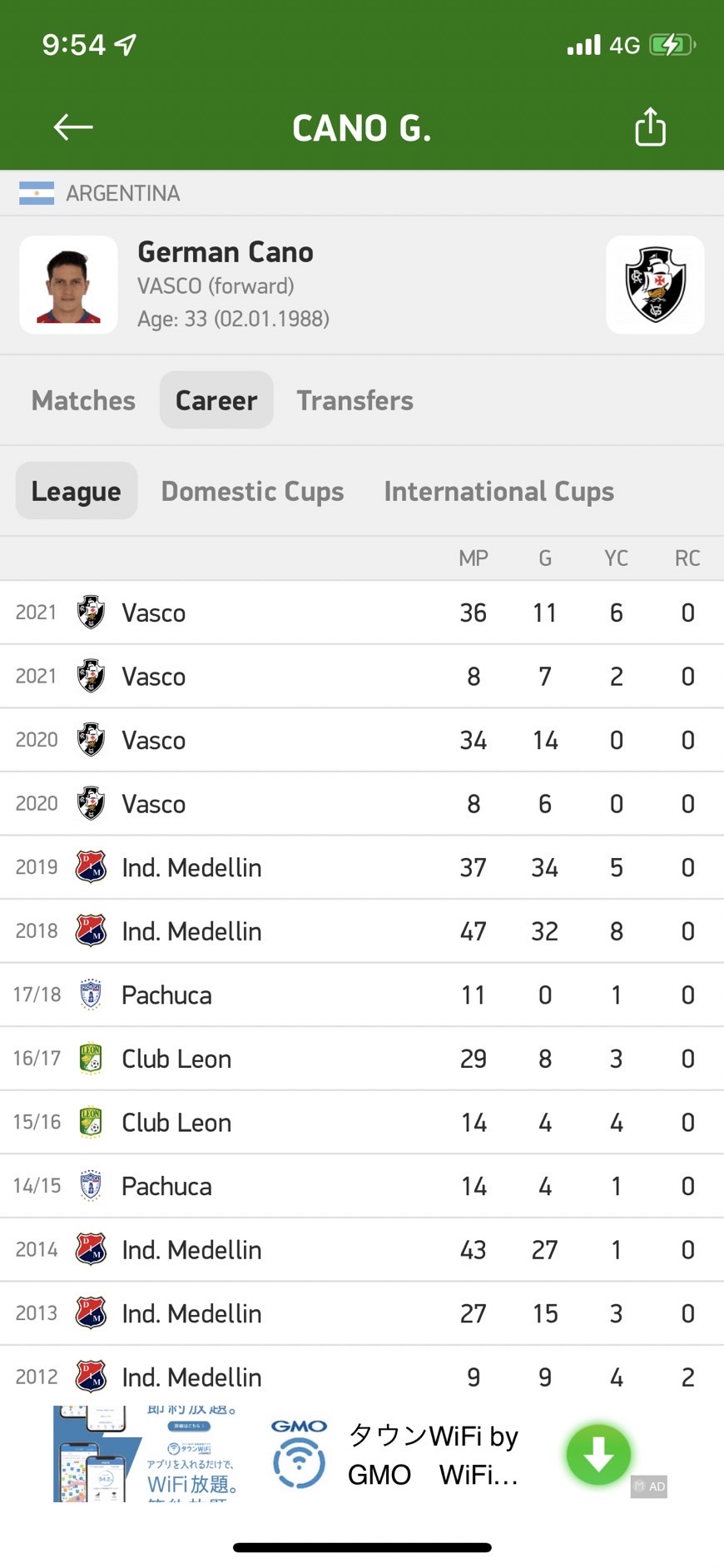Screen dimensions: 724x1568
Task: Select the League filter
Action: (77, 491)
